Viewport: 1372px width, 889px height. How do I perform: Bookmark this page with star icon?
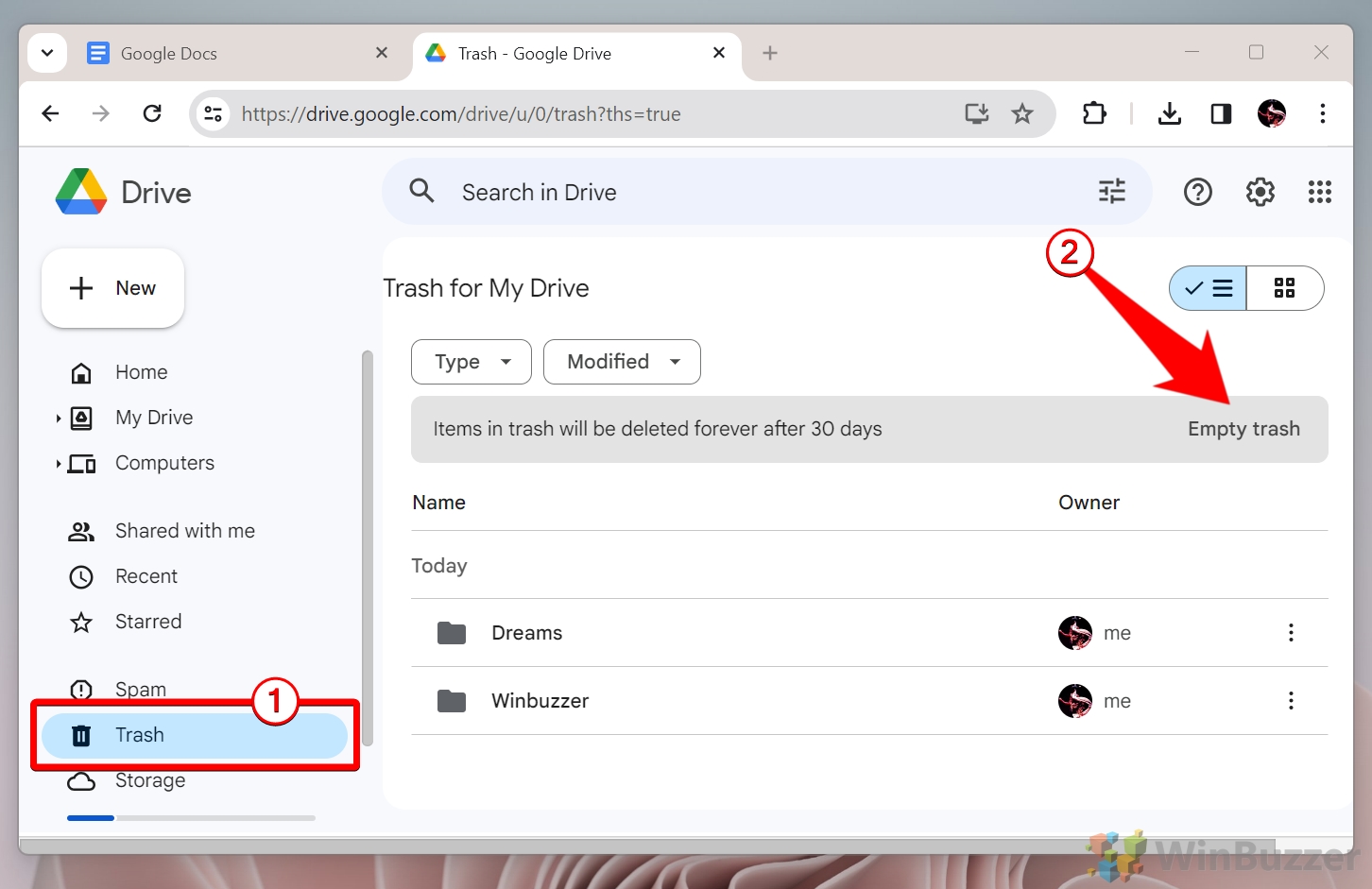pos(1022,114)
